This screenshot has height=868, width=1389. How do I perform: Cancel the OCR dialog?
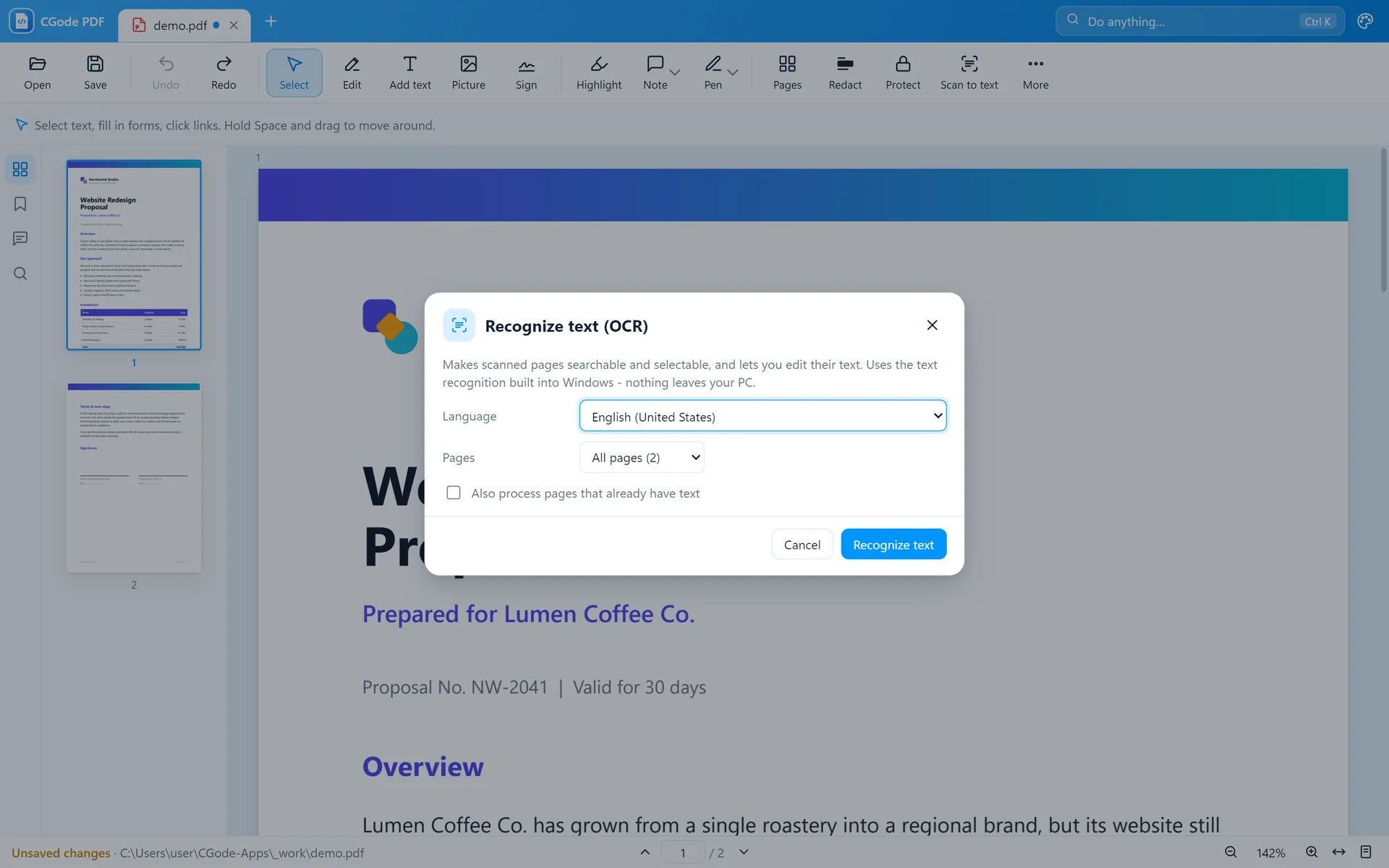coord(802,544)
